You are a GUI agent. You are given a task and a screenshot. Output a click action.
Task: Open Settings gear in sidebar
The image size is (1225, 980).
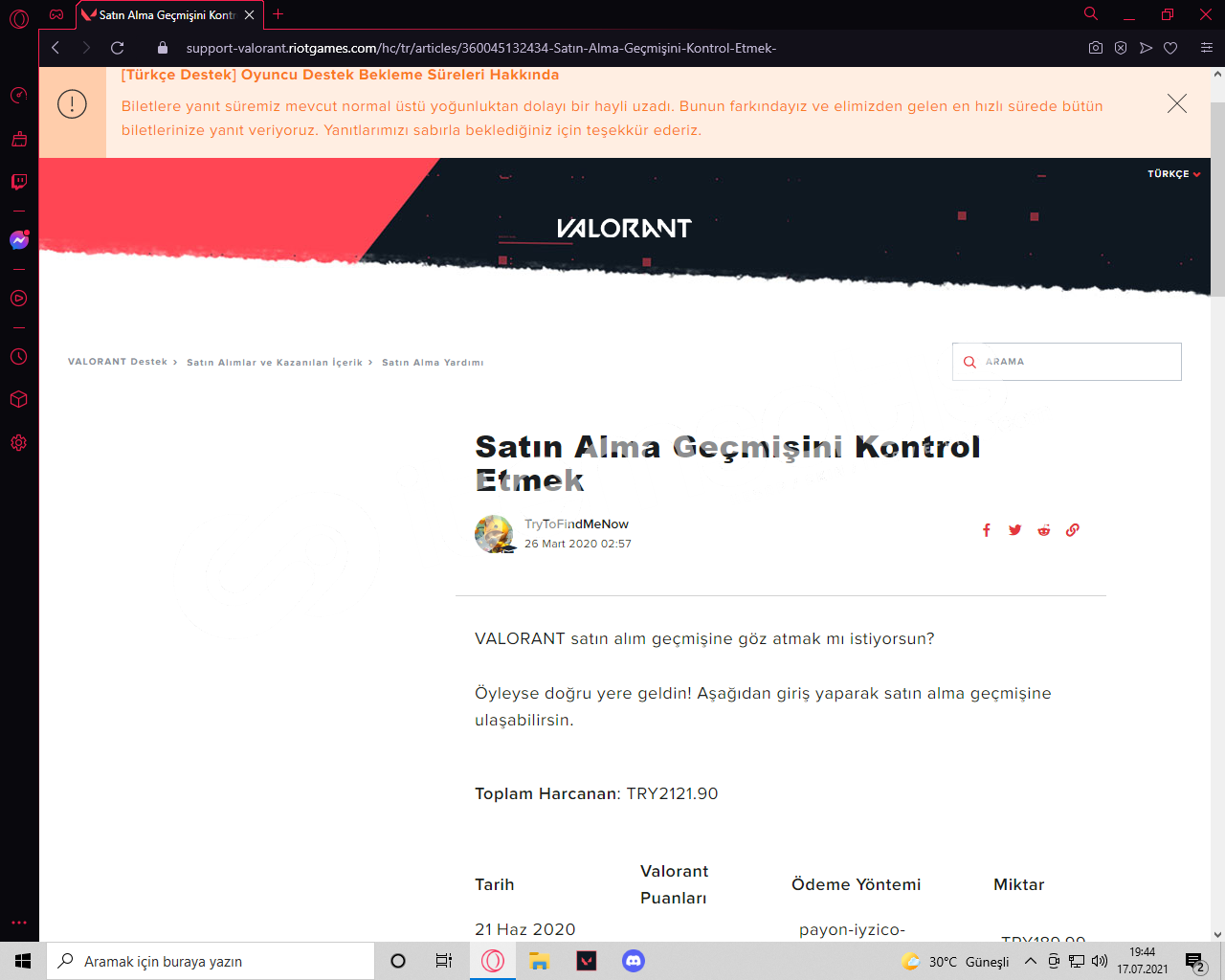click(x=19, y=443)
